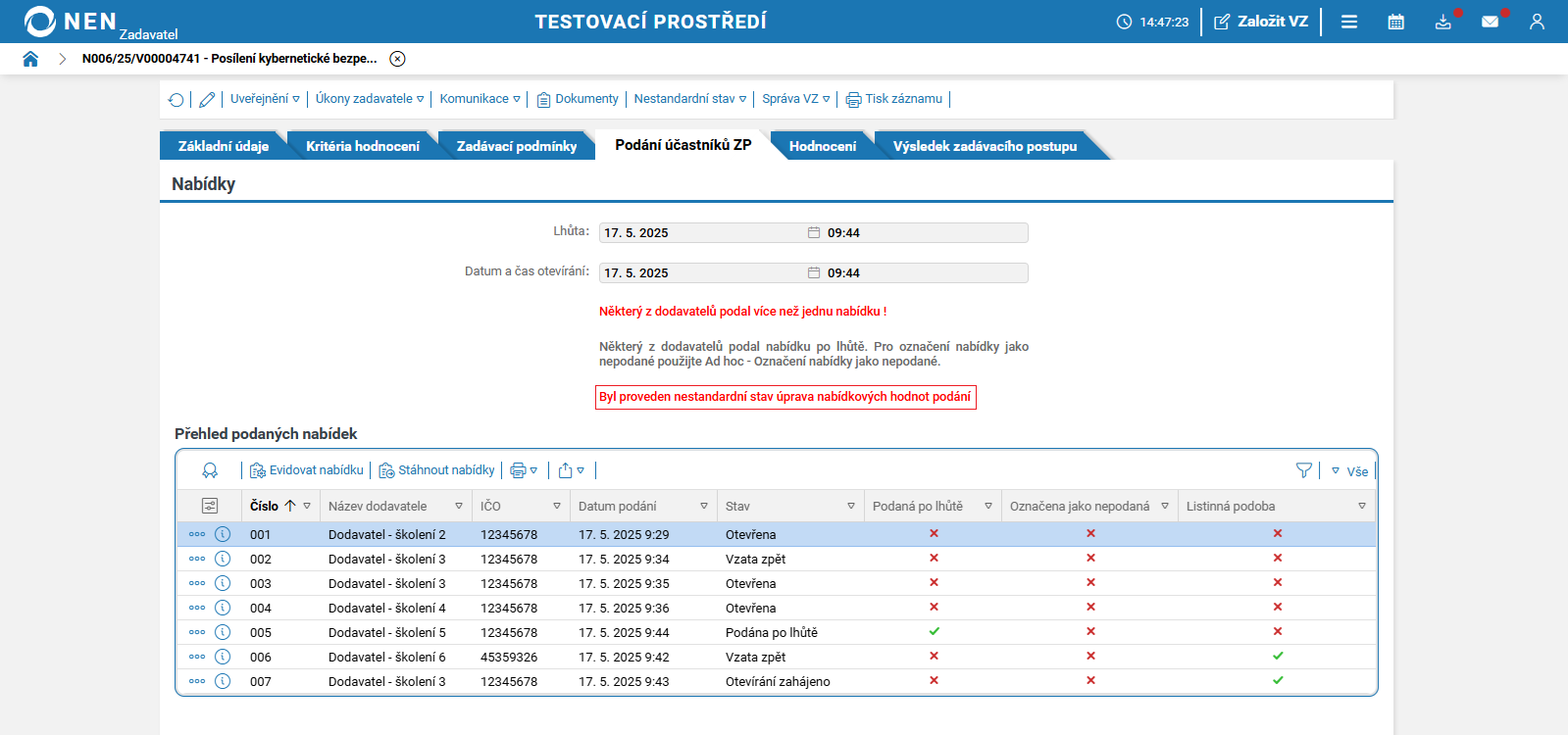Switch to the Základní údaje tab
The height and width of the screenshot is (735, 1568).
click(223, 146)
